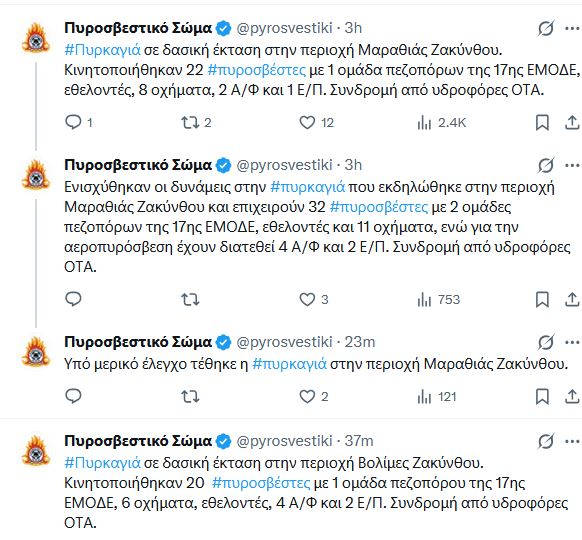The height and width of the screenshot is (540, 582).
Task: Share the first tweet
Action: (x=572, y=122)
